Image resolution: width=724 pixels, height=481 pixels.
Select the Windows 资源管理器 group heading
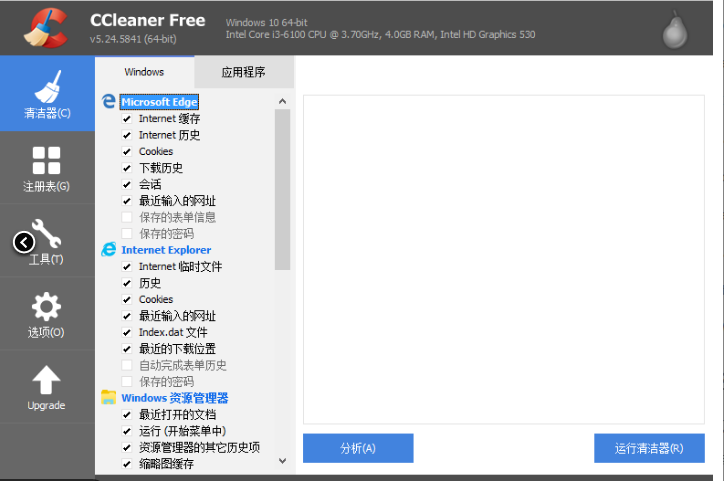(x=175, y=398)
